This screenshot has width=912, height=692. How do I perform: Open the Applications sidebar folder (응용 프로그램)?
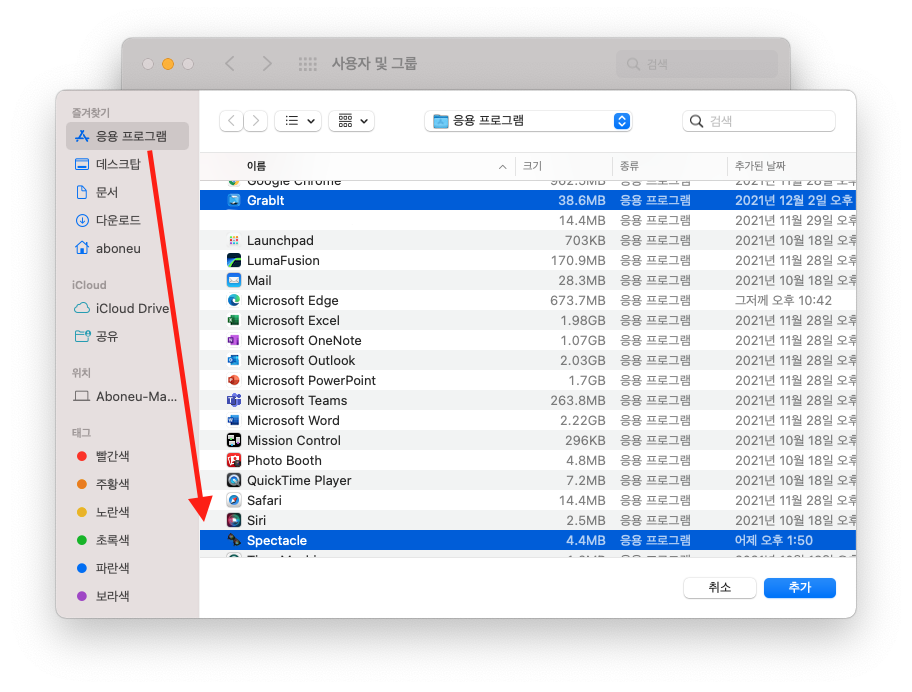127,136
